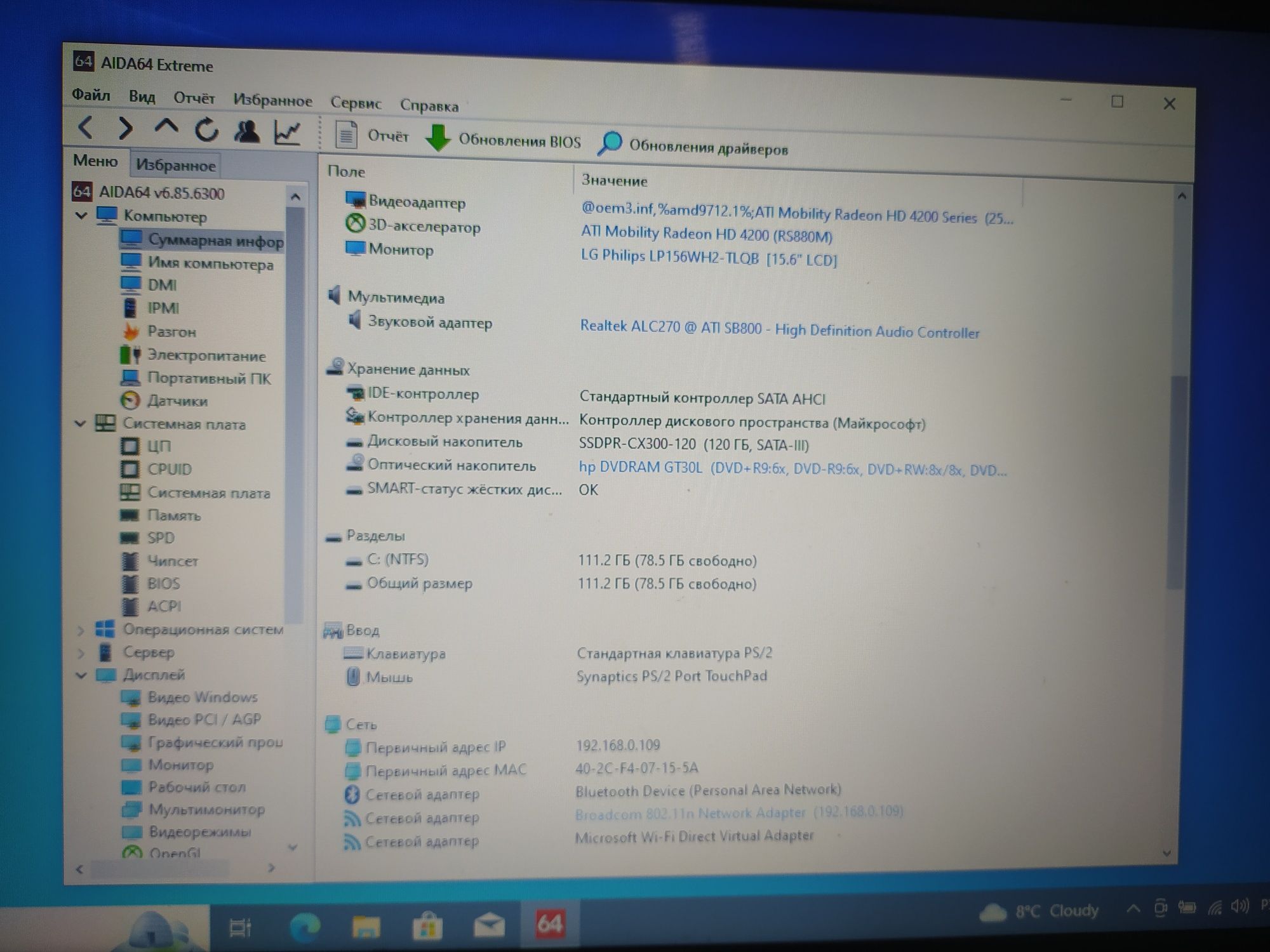Open the Вид menu

click(142, 96)
